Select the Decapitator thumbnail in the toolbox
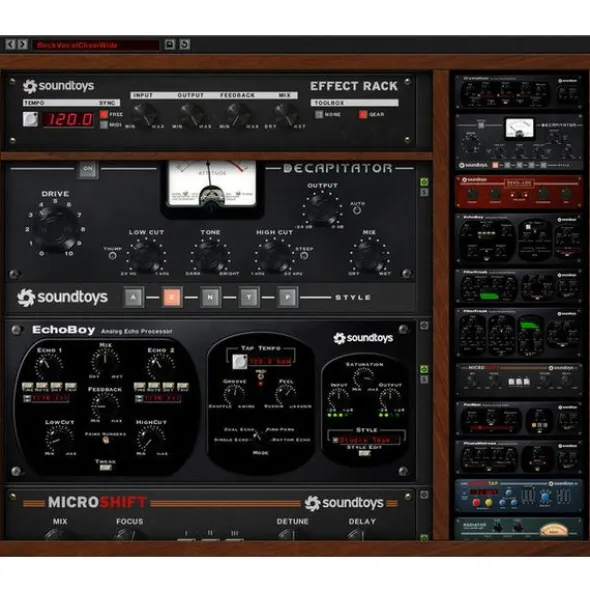Screen dimensions: 590x591 [519, 142]
